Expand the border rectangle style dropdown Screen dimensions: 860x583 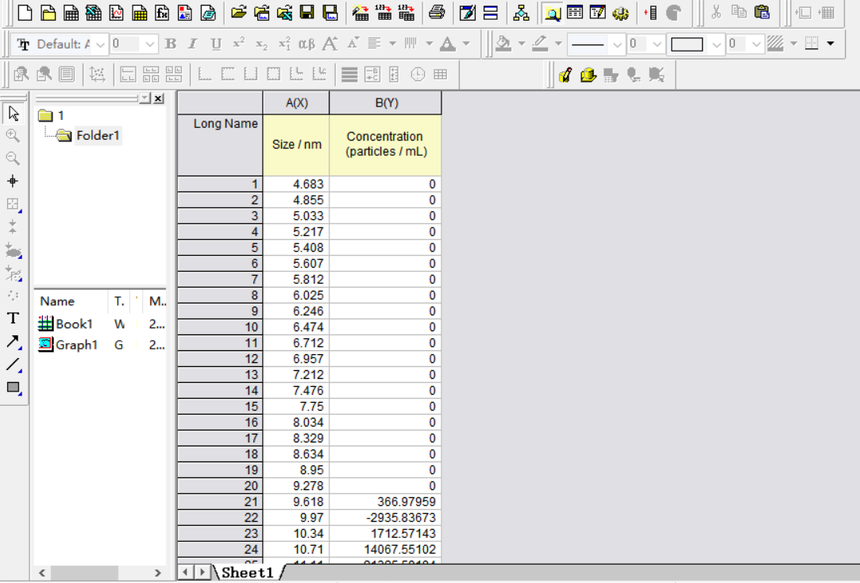coord(716,44)
